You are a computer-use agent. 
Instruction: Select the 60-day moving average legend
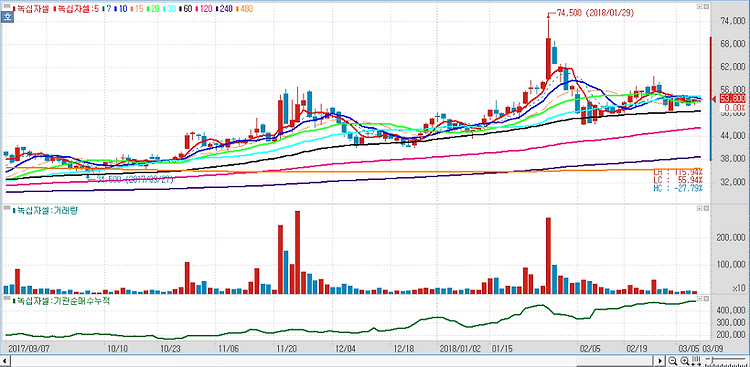click(186, 9)
